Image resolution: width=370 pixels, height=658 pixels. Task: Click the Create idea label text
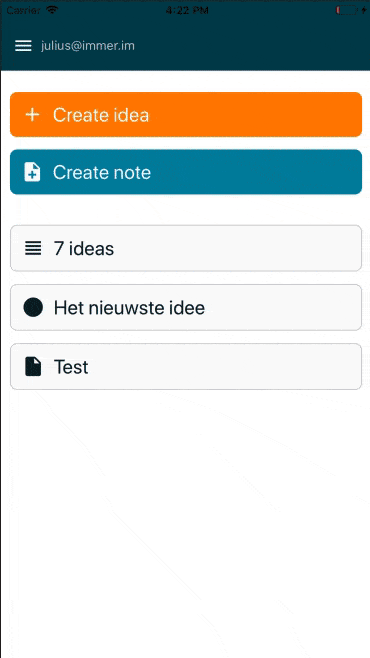click(101, 115)
